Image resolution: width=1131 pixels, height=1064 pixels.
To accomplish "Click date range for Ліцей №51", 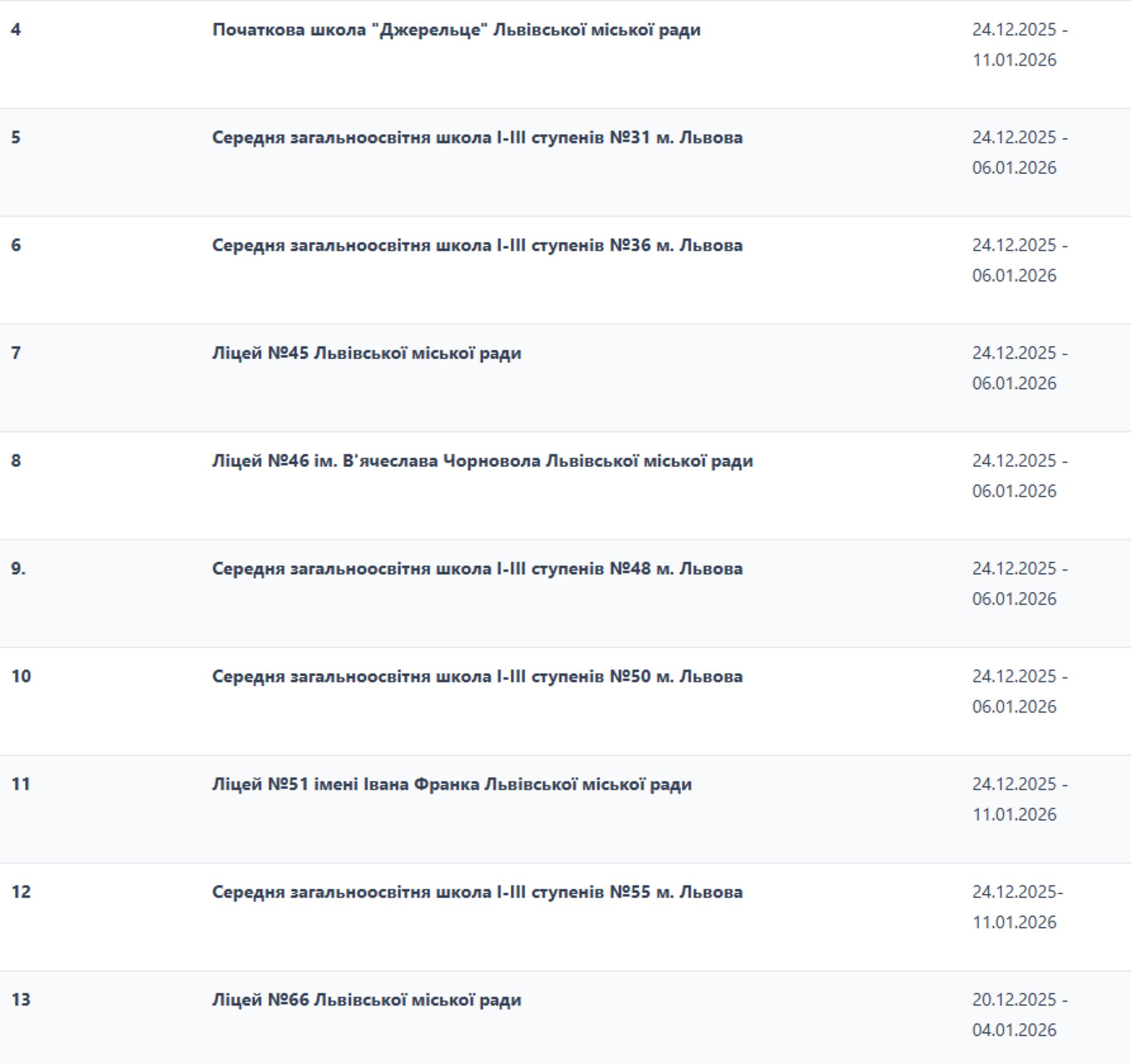I will [x=1018, y=799].
